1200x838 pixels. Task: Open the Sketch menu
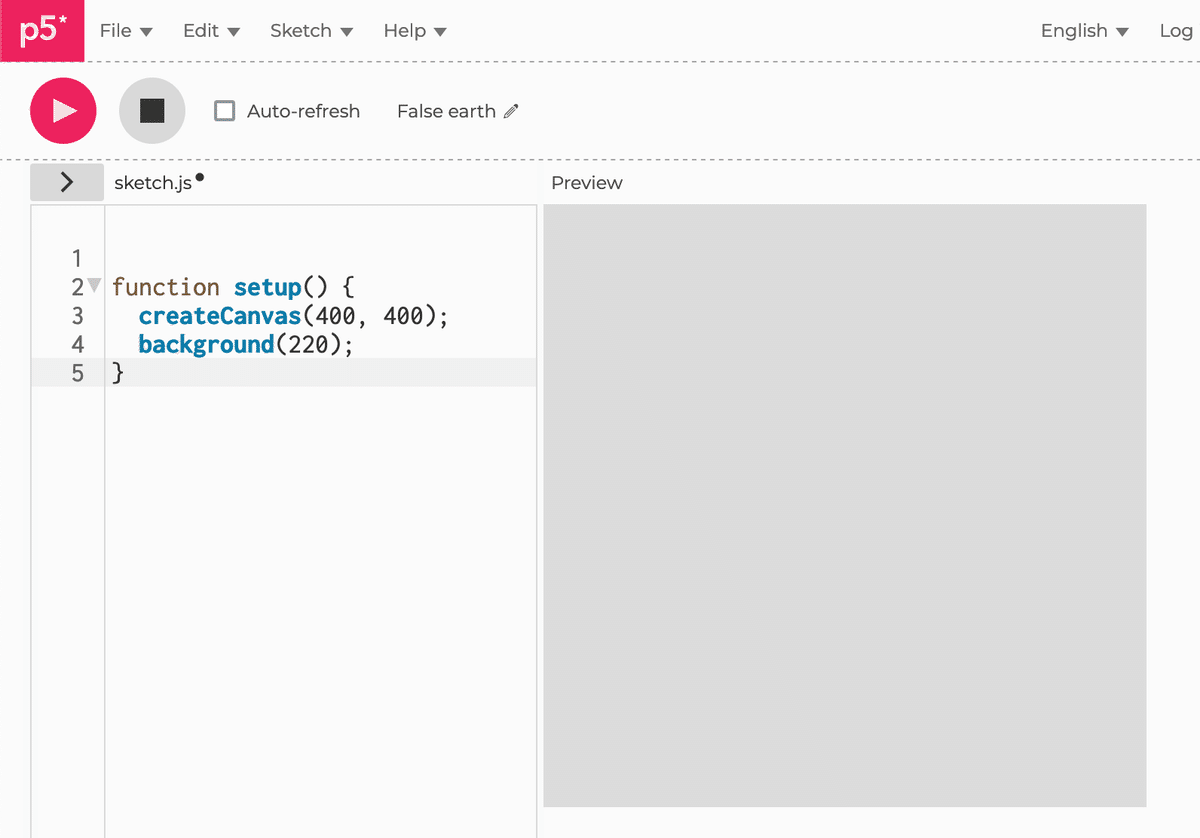pyautogui.click(x=311, y=31)
